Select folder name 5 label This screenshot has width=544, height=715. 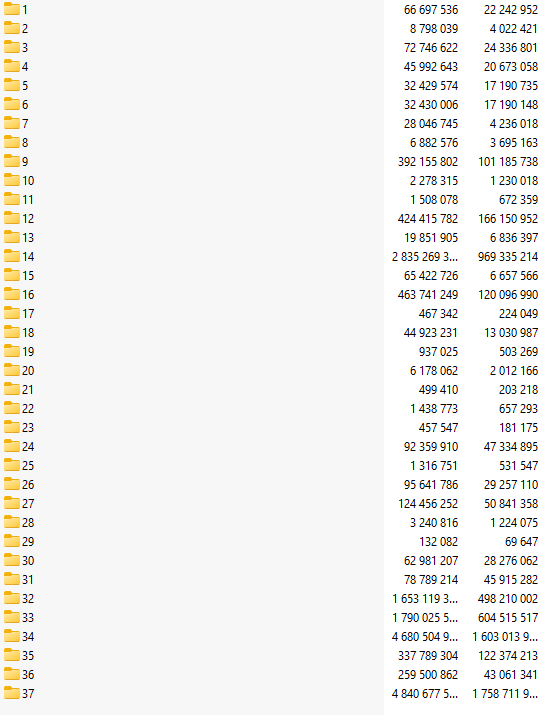tap(25, 85)
